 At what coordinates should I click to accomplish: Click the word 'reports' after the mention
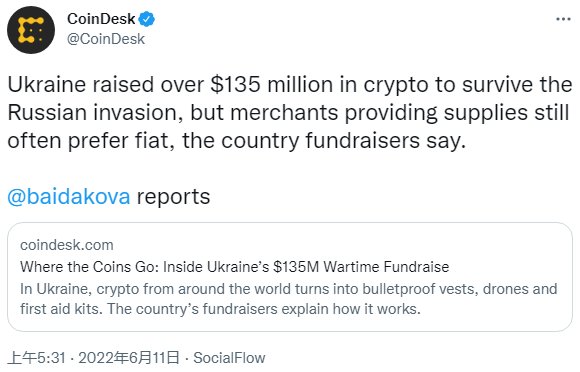point(173,196)
